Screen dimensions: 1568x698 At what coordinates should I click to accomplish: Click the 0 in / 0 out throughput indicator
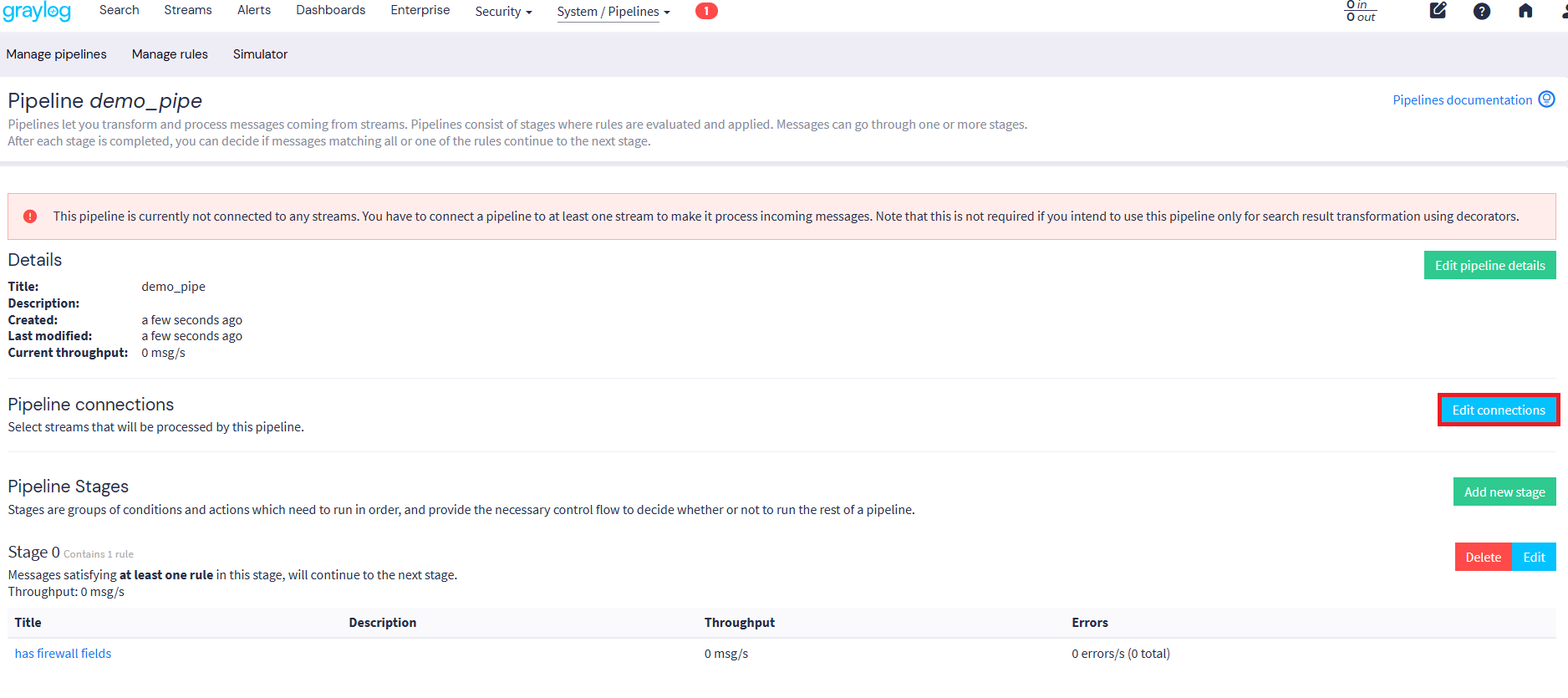click(1360, 11)
